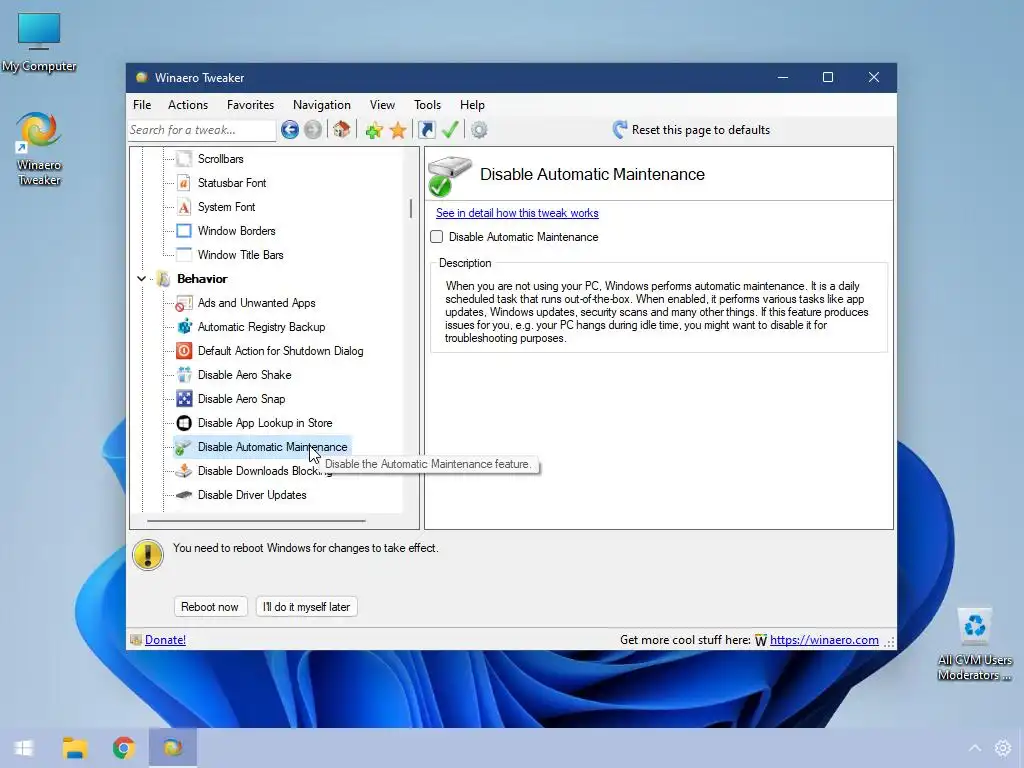Open the Recycle Bin desktop icon

974,645
